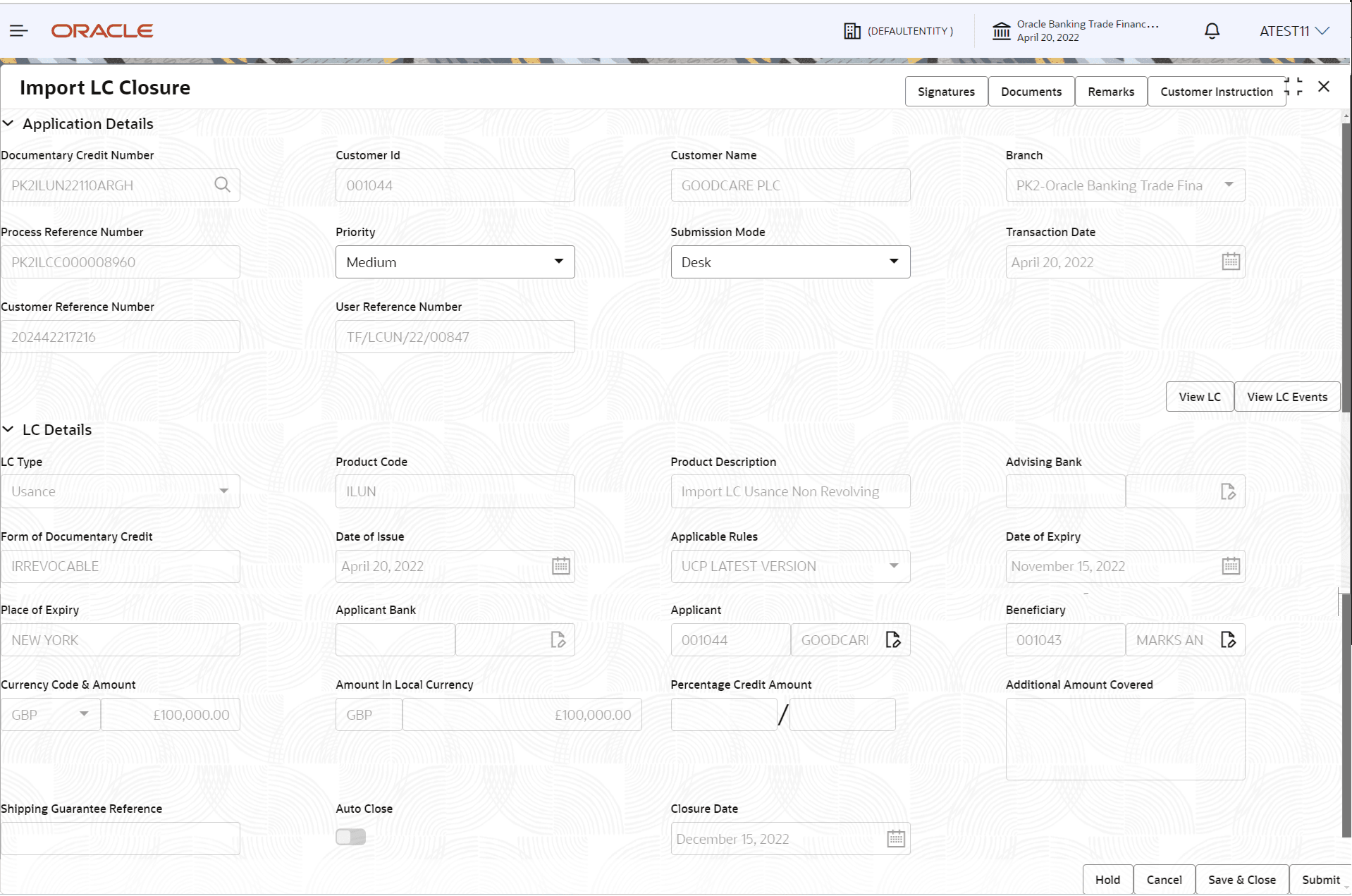
Task: Collapse the Application Details section
Action: [9, 123]
